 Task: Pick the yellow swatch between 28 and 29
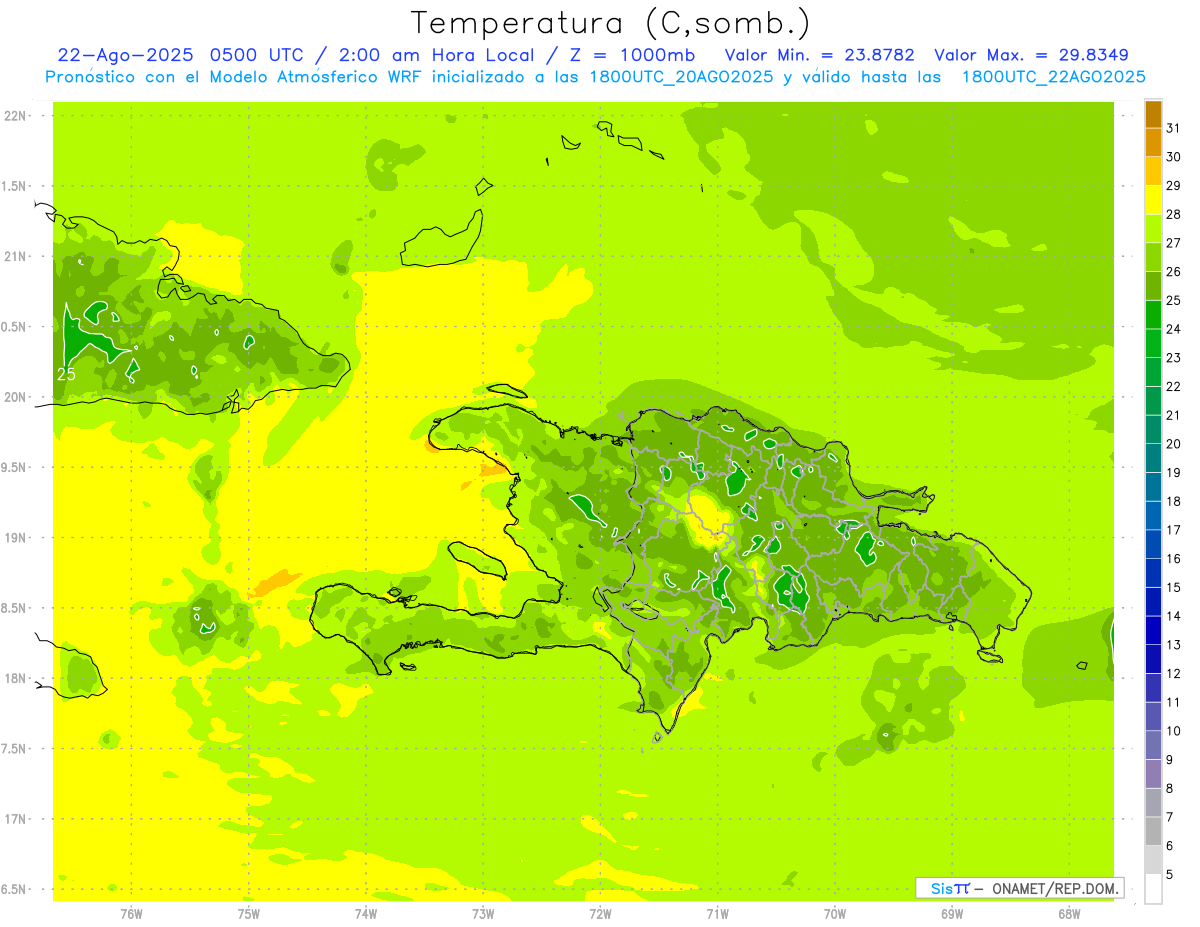click(1153, 200)
